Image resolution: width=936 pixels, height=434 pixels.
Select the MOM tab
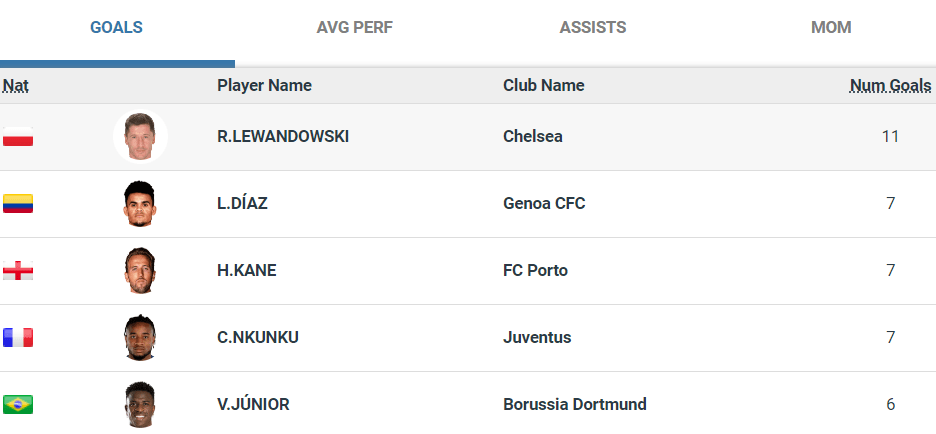(x=831, y=28)
